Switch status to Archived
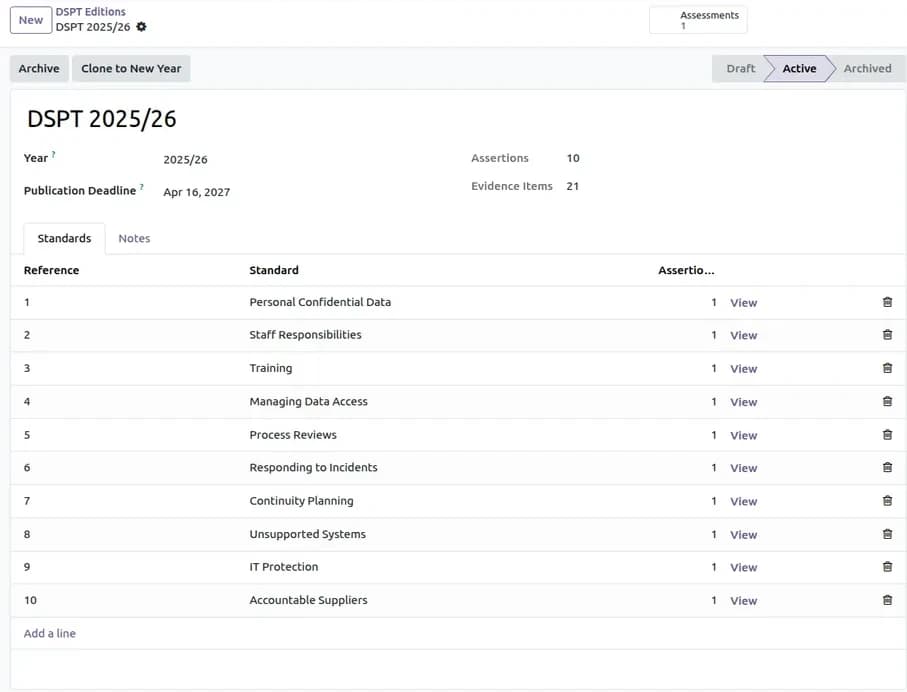907x692 pixels. pyautogui.click(x=867, y=68)
